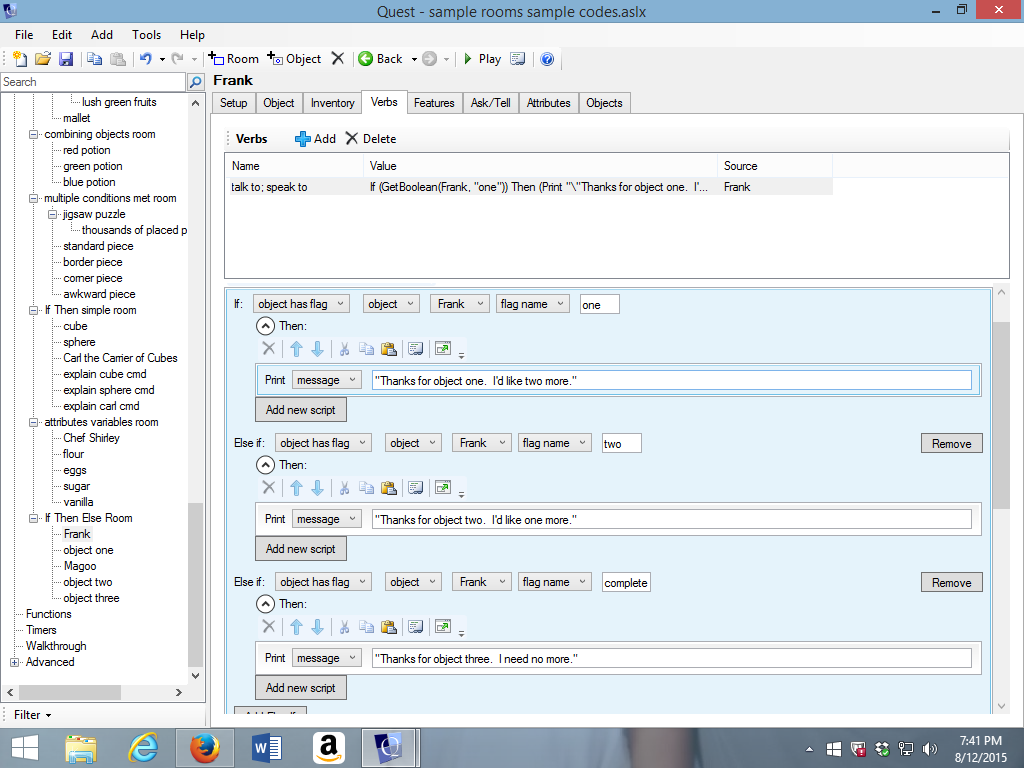Click the script editor vertical scrollbar
The height and width of the screenshot is (768, 1024).
[x=1001, y=415]
